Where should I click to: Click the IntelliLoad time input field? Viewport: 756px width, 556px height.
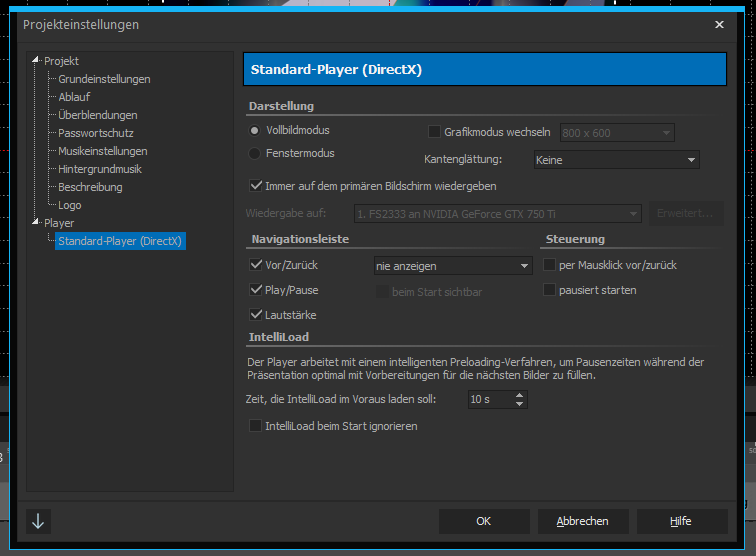[x=488, y=400]
